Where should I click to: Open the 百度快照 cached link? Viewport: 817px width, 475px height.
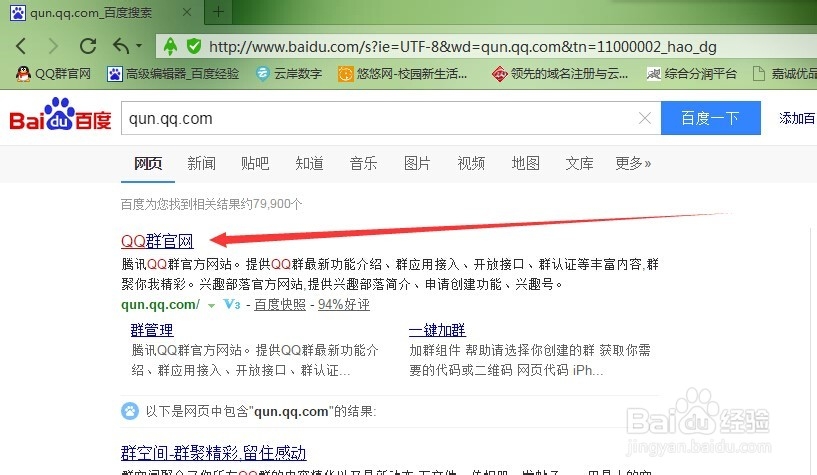(x=280, y=305)
